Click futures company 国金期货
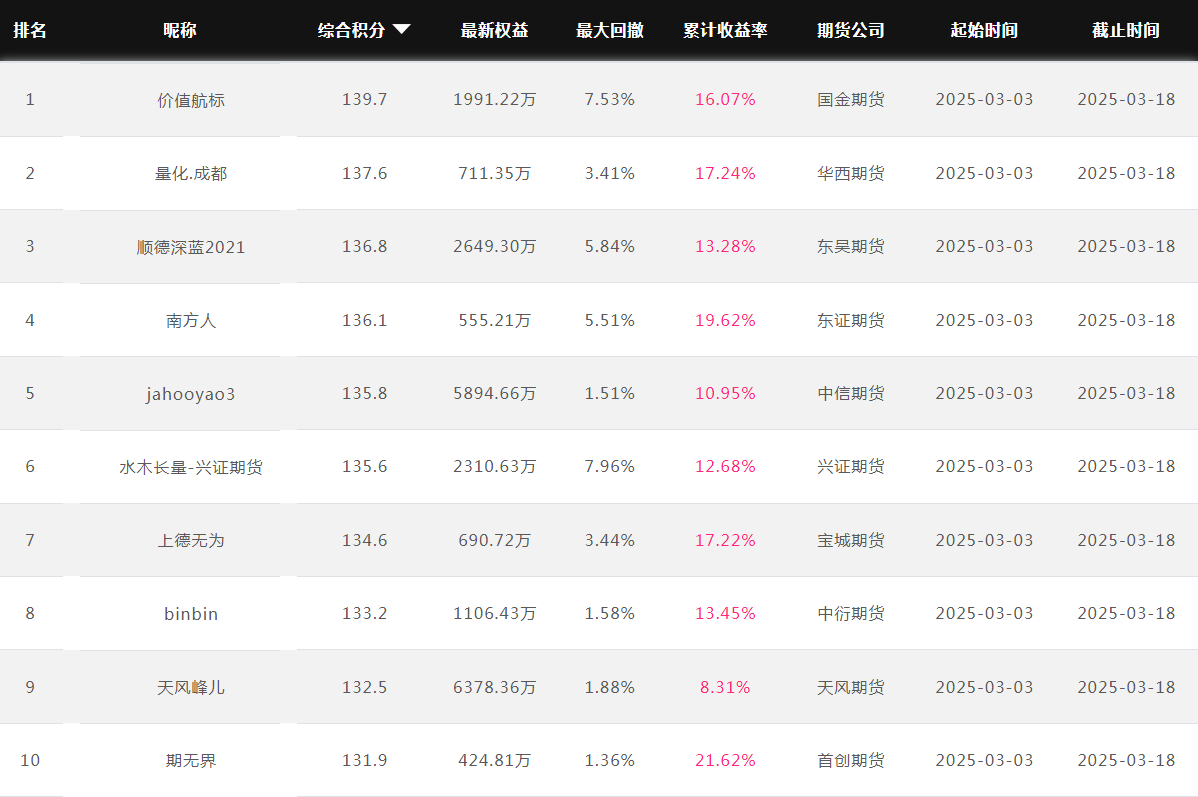This screenshot has height=797, width=1198. 850,99
